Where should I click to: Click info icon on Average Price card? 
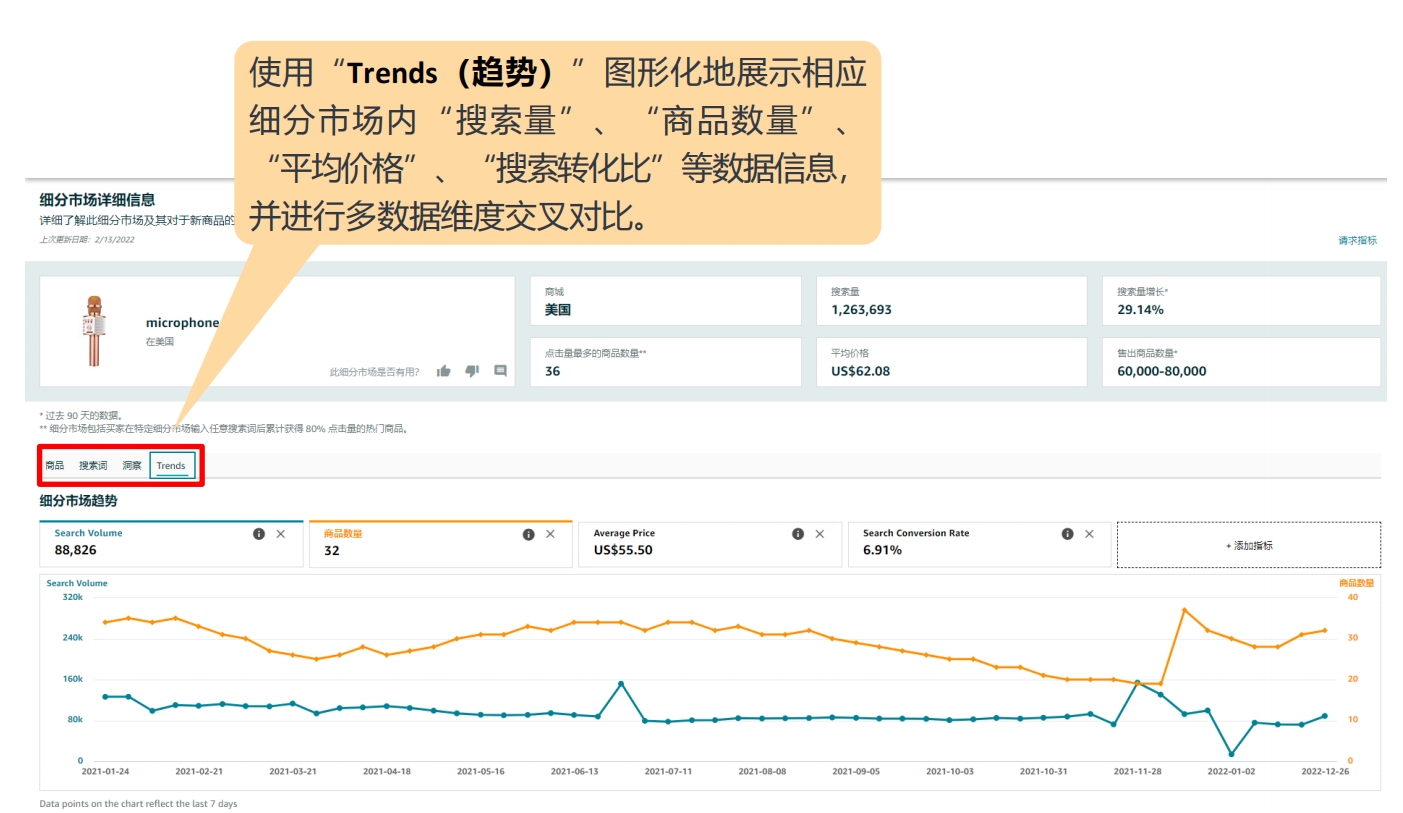798,534
